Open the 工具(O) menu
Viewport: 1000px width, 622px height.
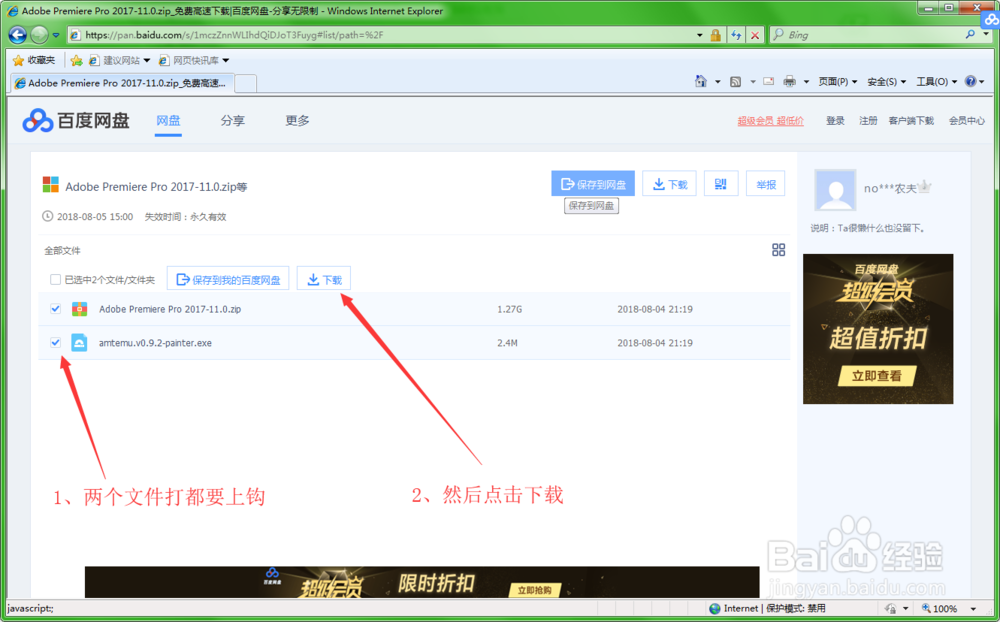[x=936, y=82]
